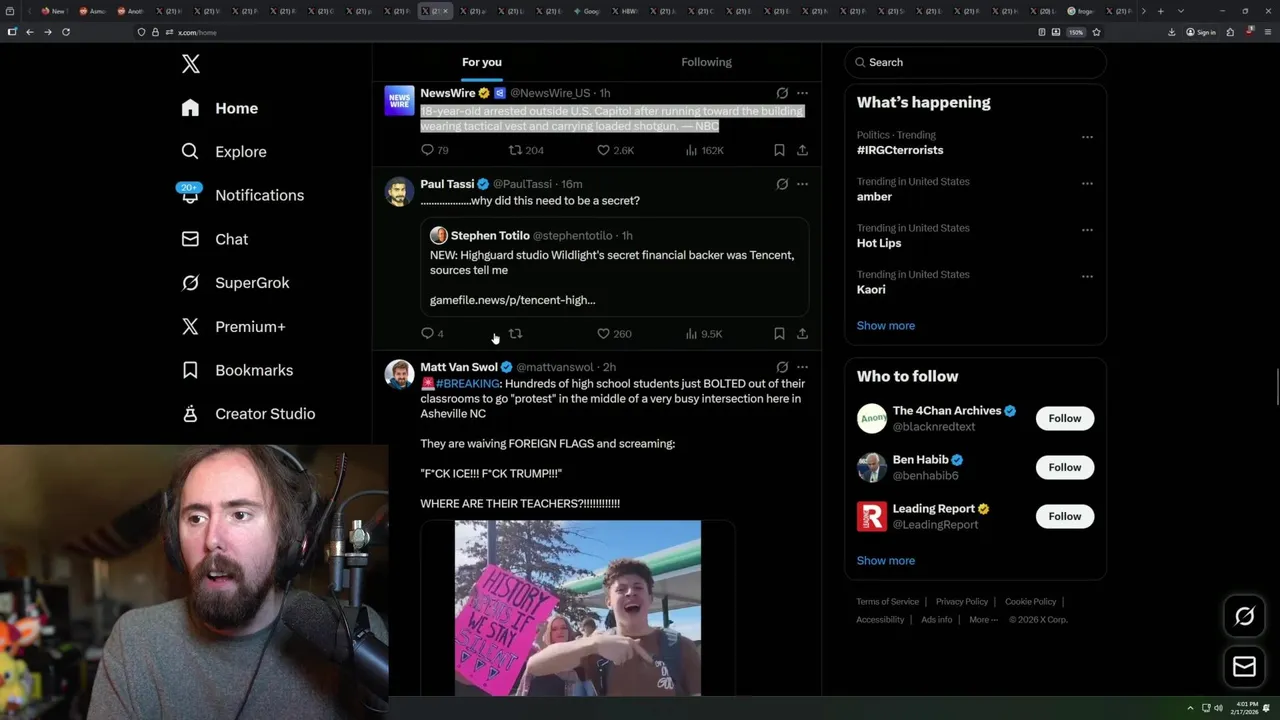Image resolution: width=1280 pixels, height=720 pixels.
Task: Open the Kaori trending topic
Action: pyautogui.click(x=871, y=290)
